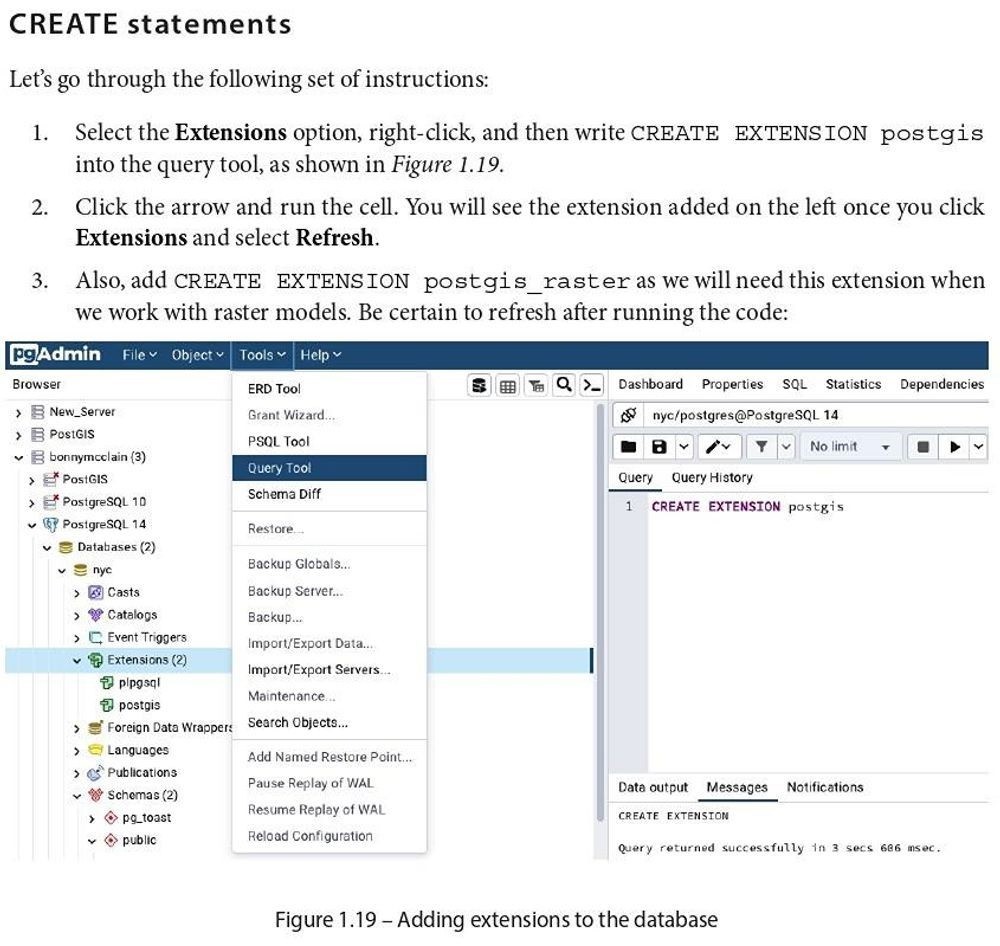Stop the running query
This screenshot has width=1000, height=946.
pyautogui.click(x=923, y=447)
